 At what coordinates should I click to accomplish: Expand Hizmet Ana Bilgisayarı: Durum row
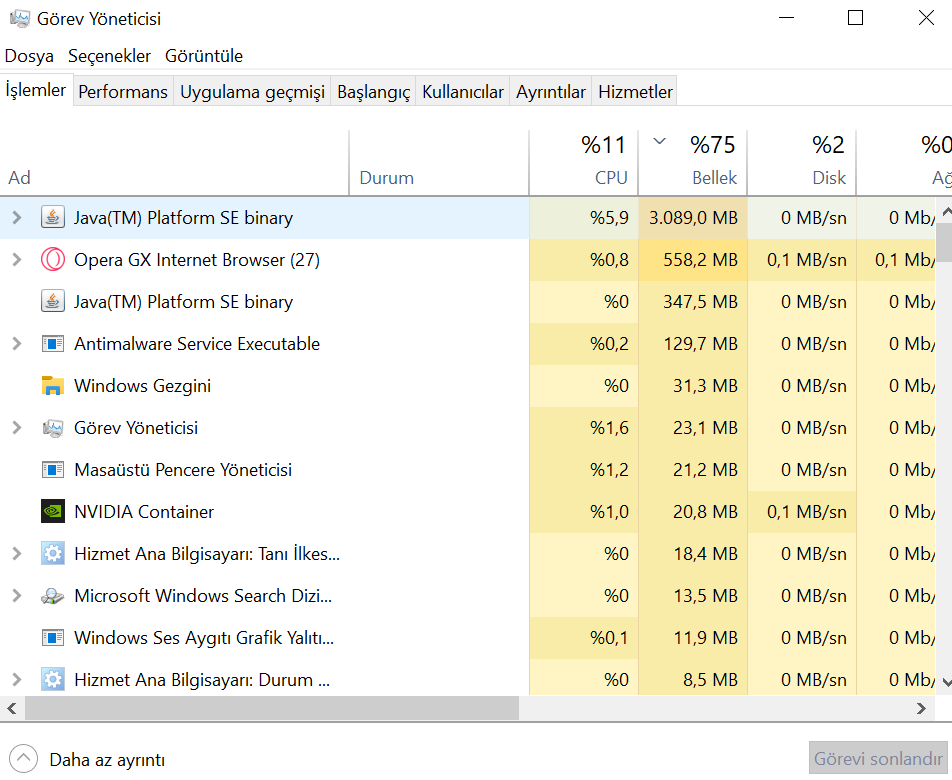(x=17, y=680)
